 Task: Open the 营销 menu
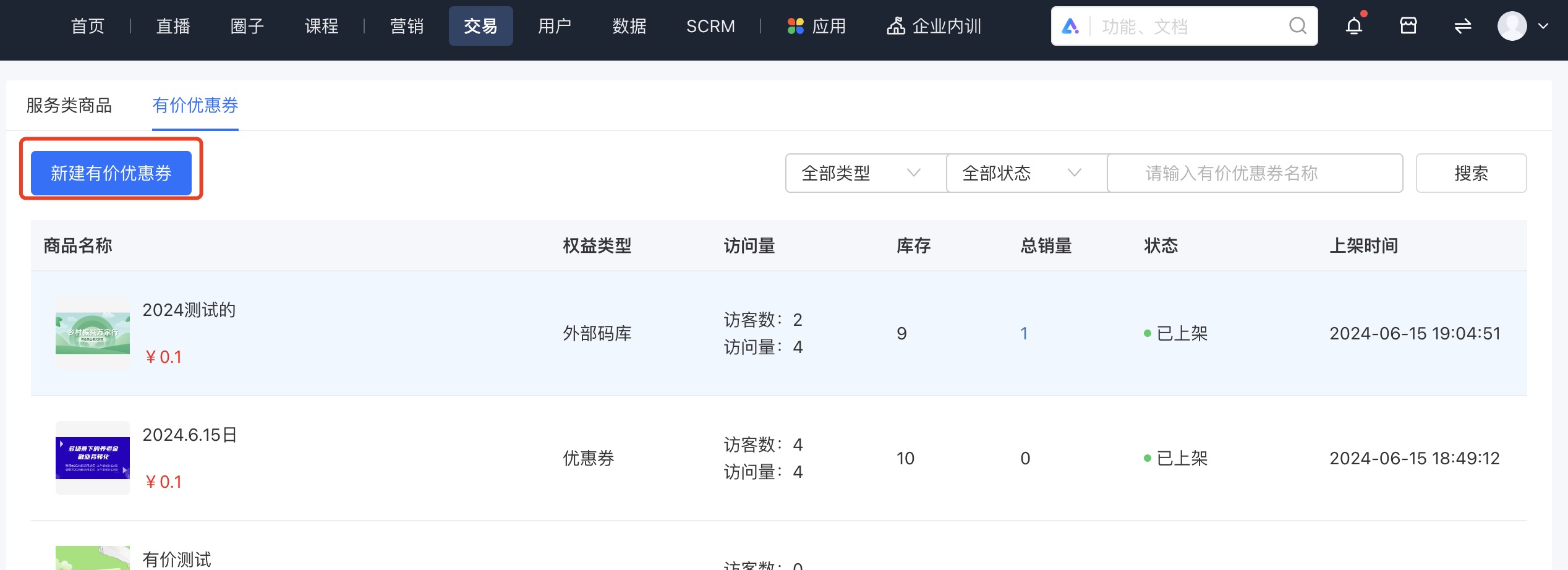[406, 26]
